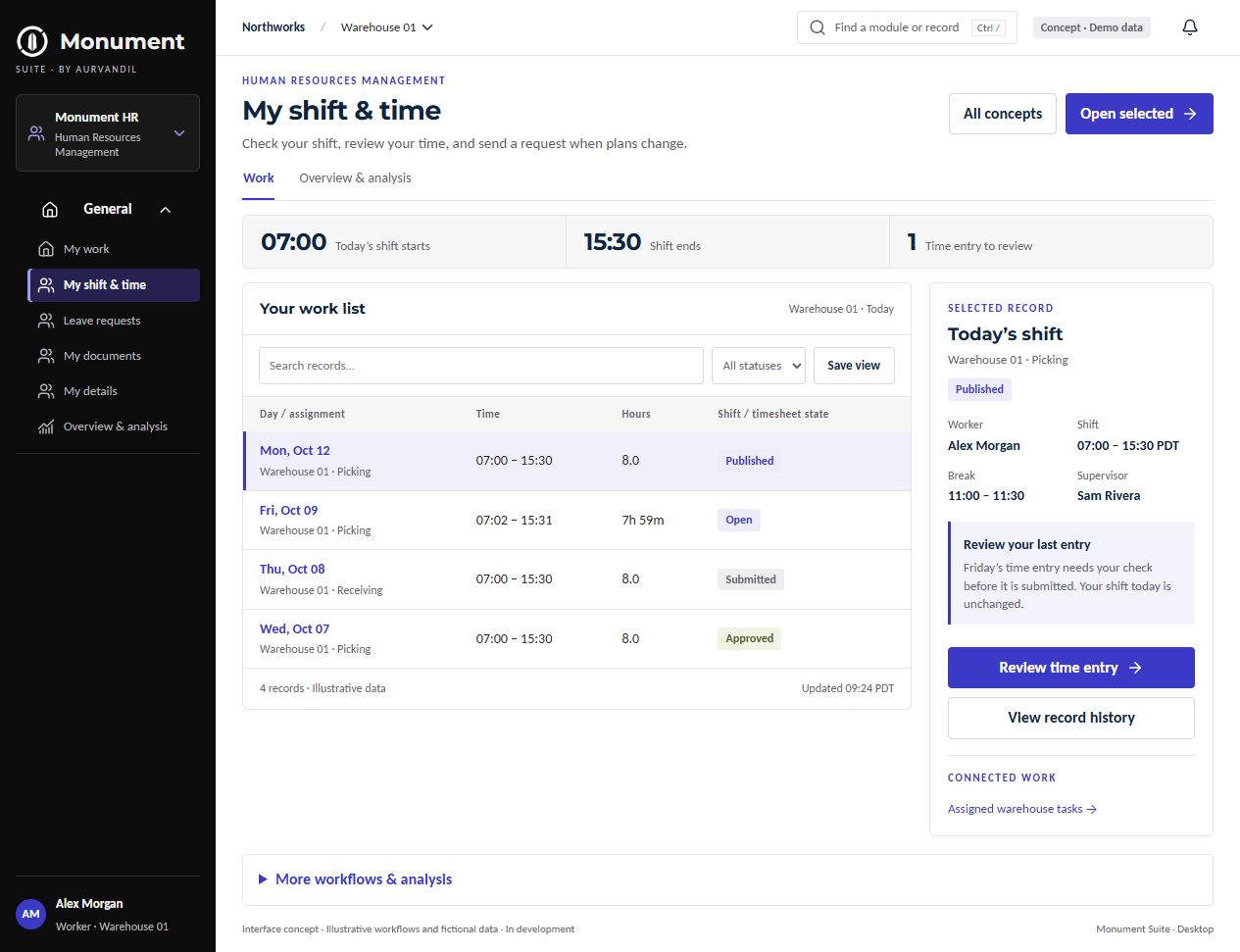Click the AM user avatar

click(31, 914)
